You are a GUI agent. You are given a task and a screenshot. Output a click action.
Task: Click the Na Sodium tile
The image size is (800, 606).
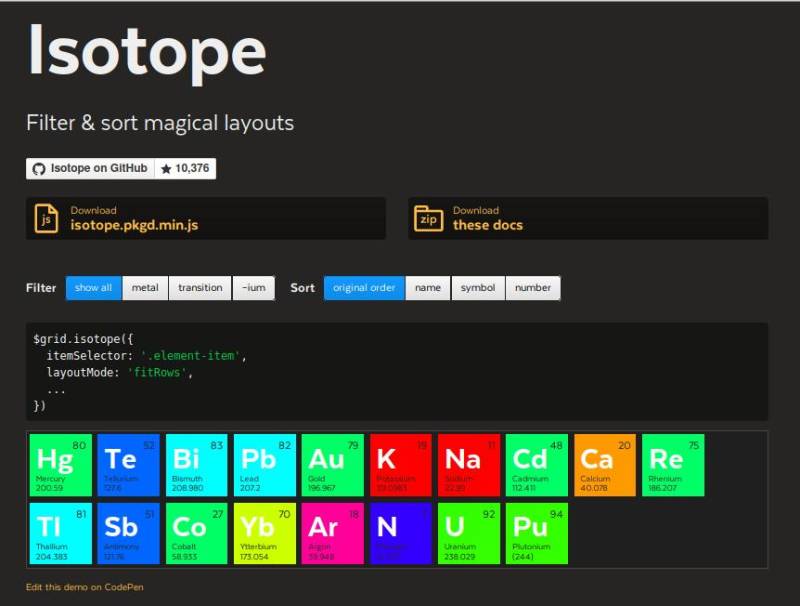pyautogui.click(x=469, y=465)
